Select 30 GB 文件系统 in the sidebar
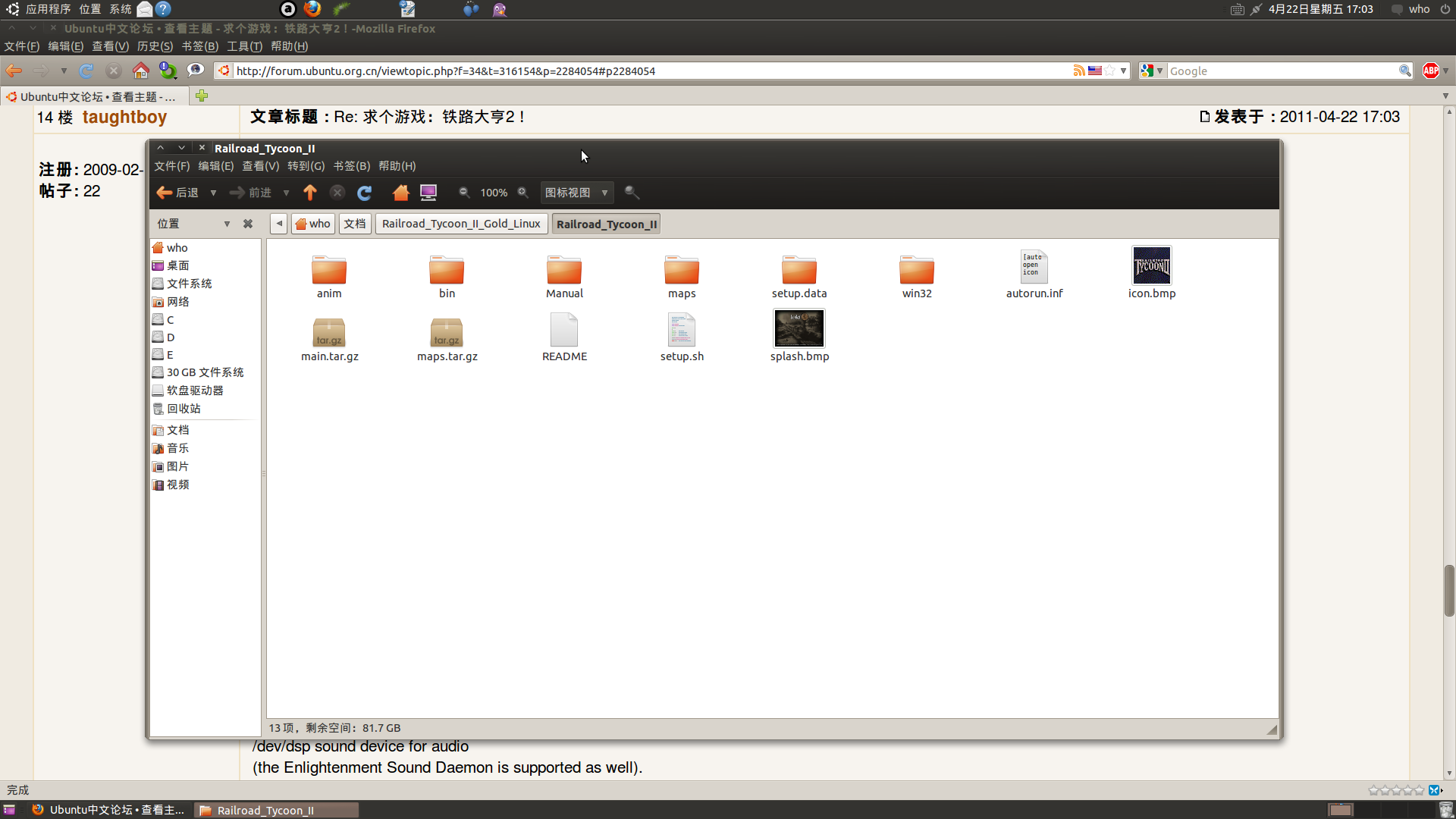This screenshot has height=819, width=1456. 205,372
